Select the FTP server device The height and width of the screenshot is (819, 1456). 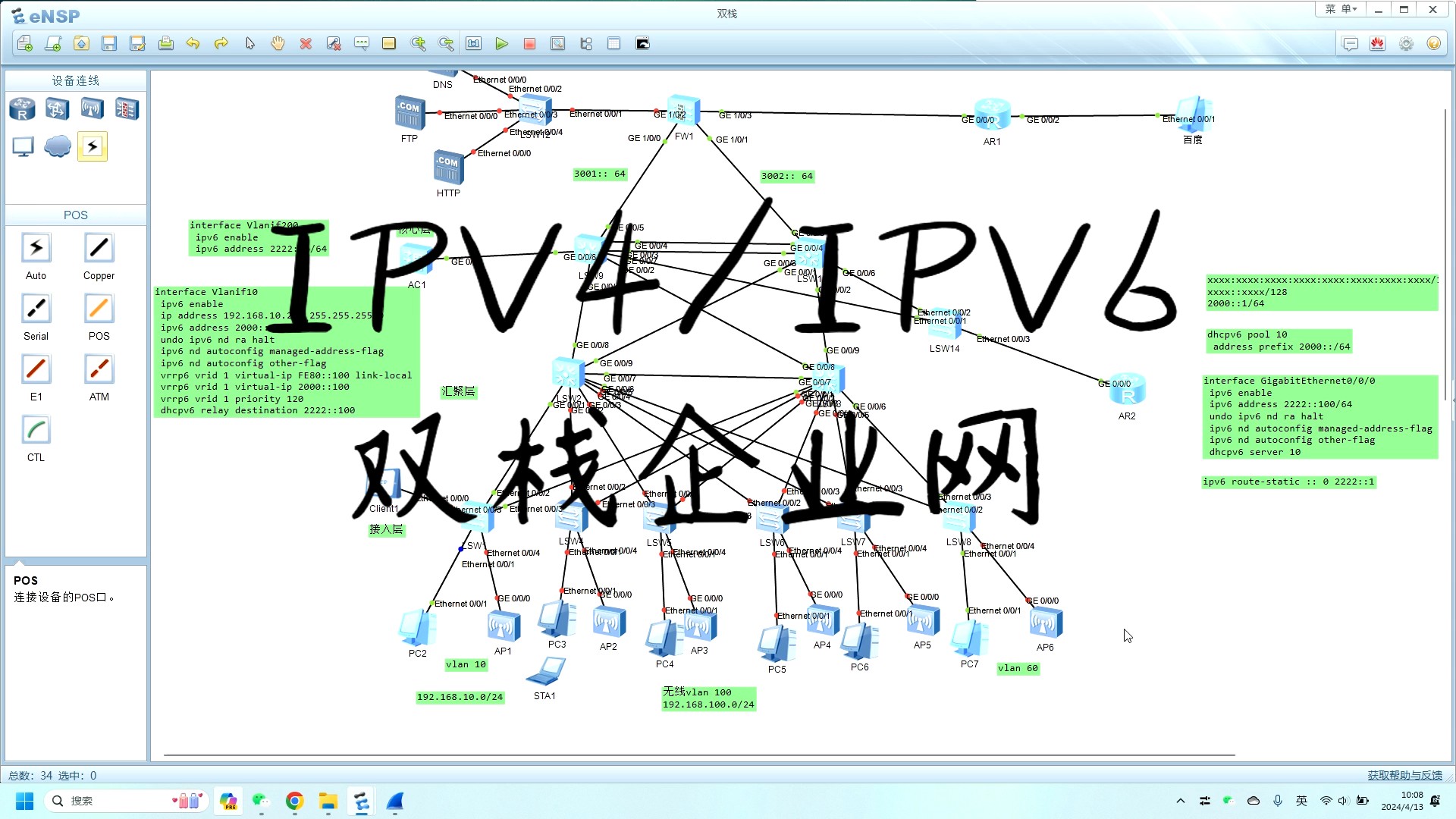click(409, 113)
